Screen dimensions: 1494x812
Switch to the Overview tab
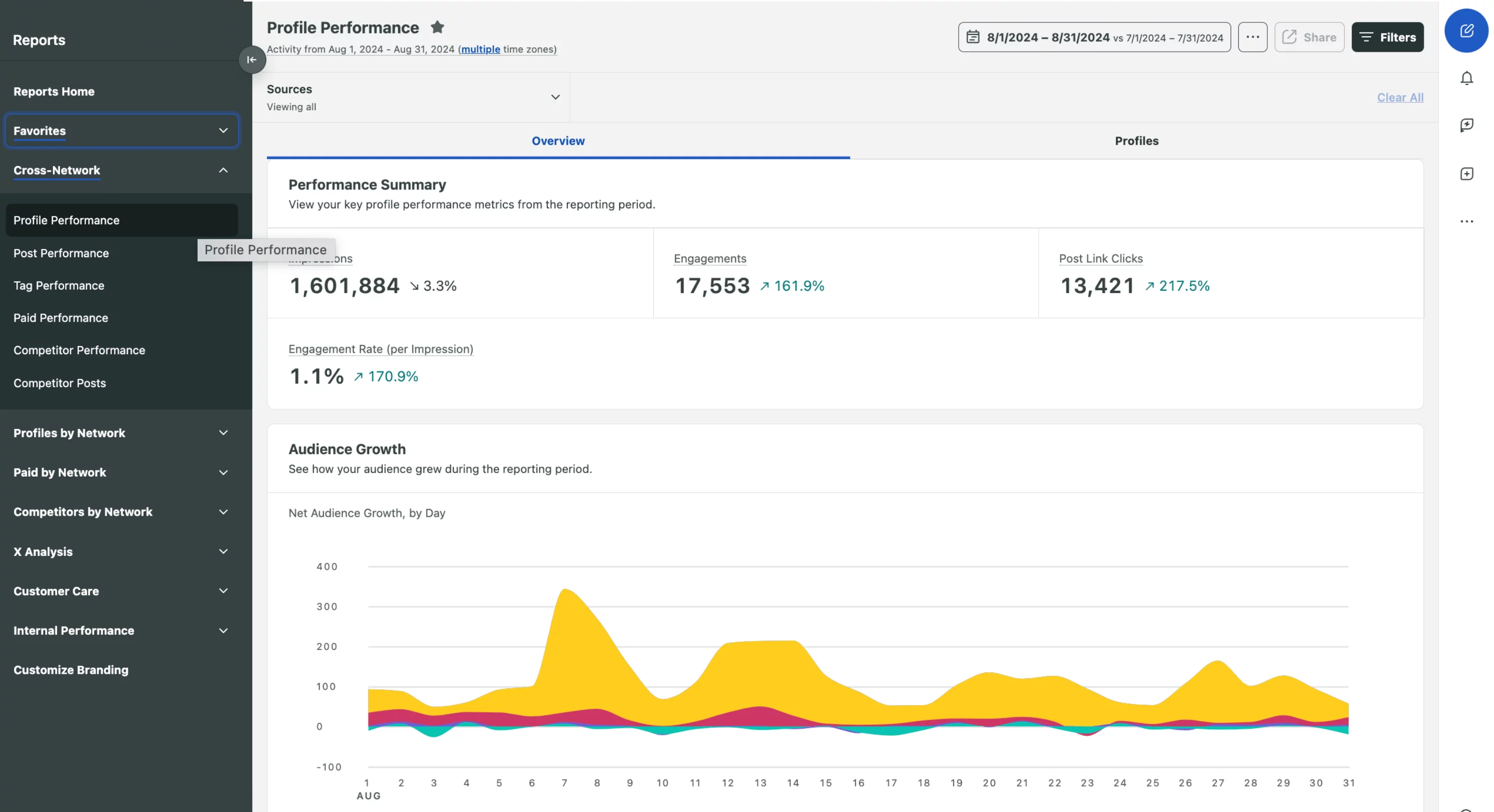point(558,141)
